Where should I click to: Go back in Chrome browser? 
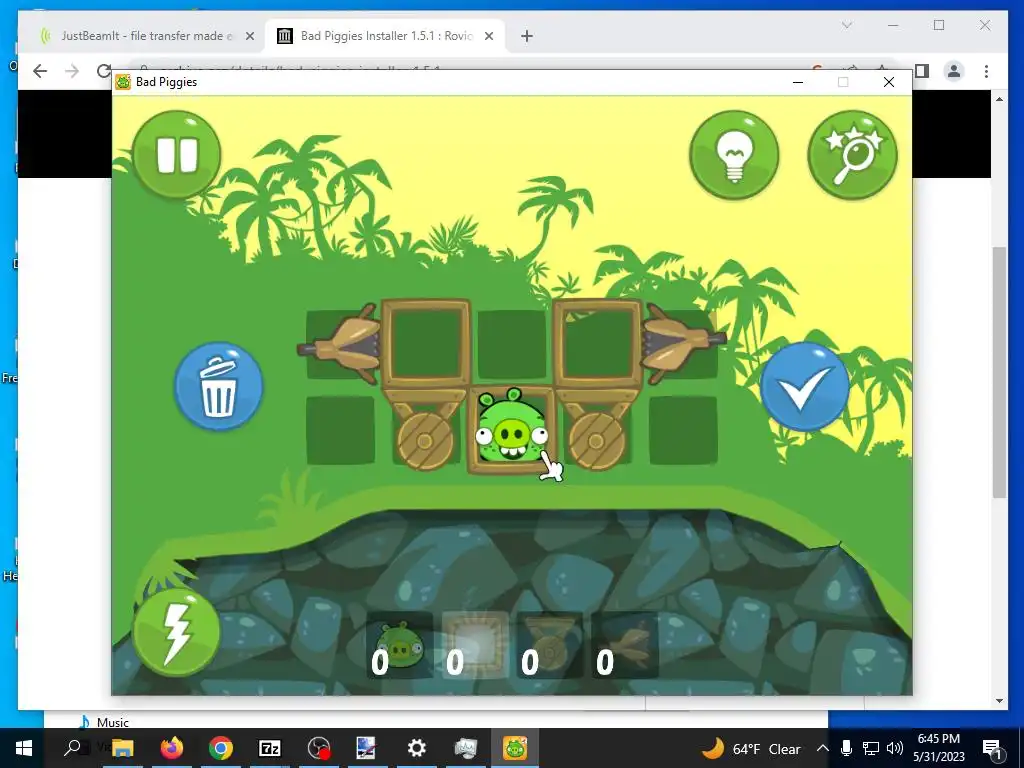tap(40, 71)
